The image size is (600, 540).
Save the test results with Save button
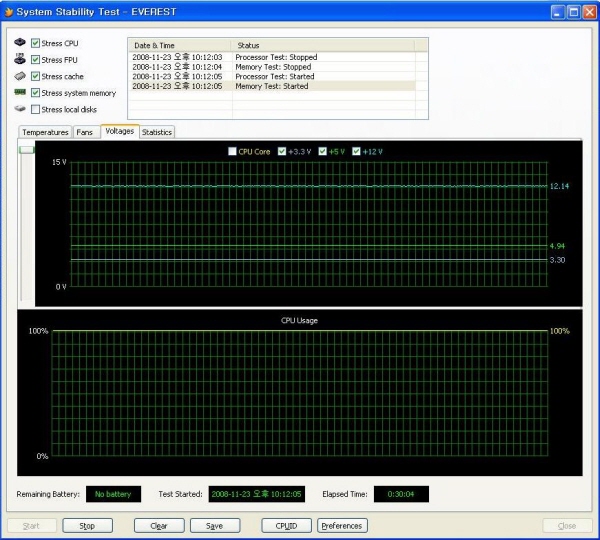tap(215, 526)
